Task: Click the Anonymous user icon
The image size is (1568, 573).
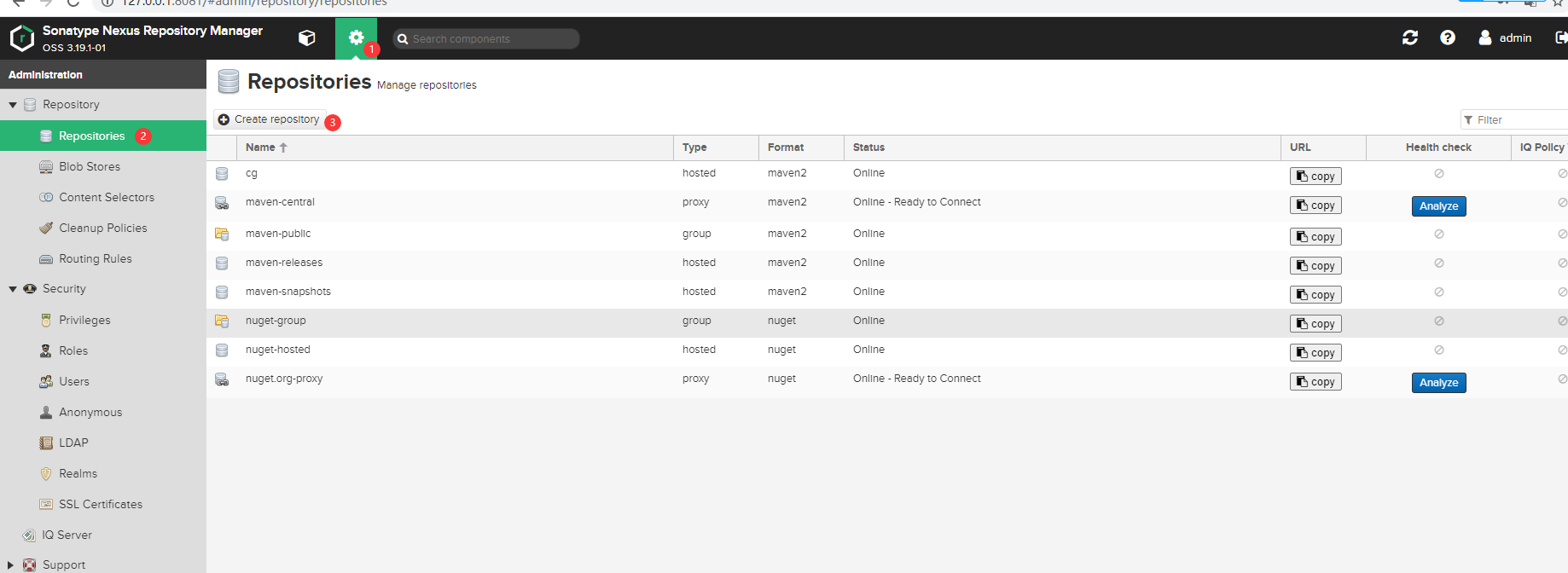Action: point(46,413)
